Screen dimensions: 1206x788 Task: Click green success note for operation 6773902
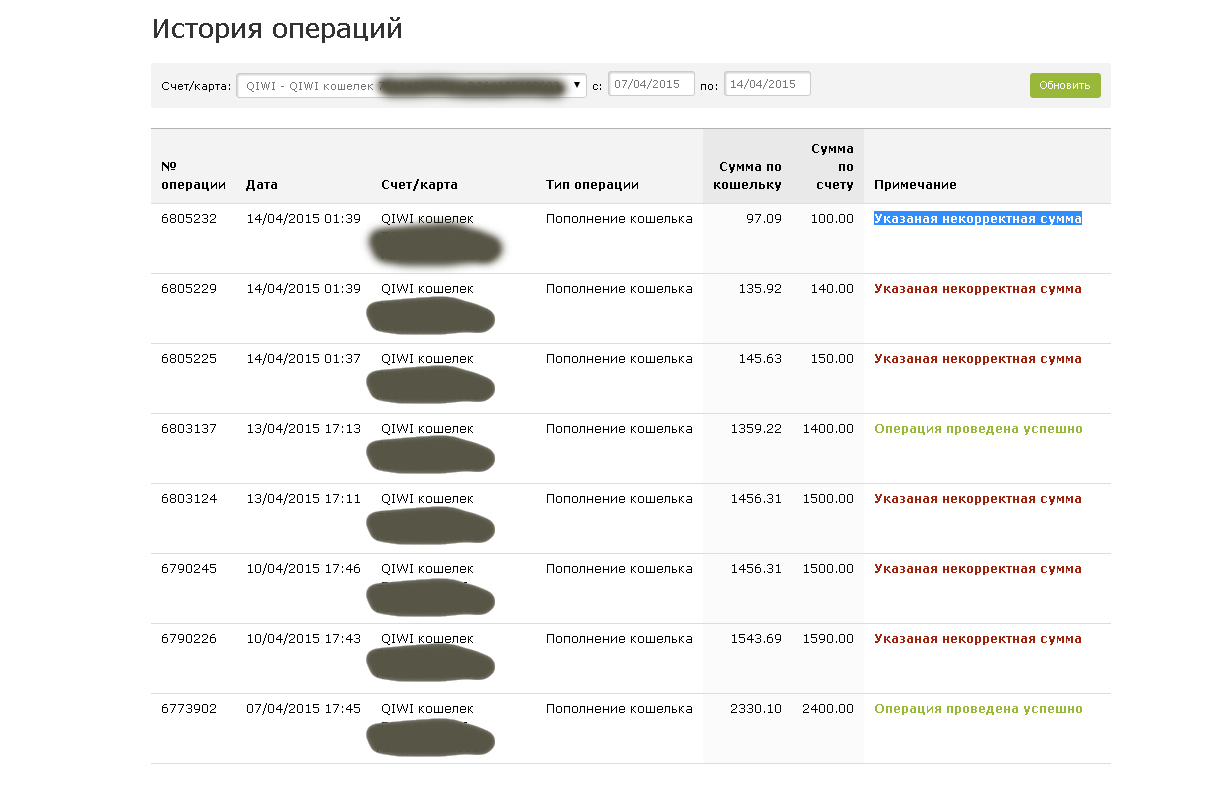pyautogui.click(x=978, y=708)
